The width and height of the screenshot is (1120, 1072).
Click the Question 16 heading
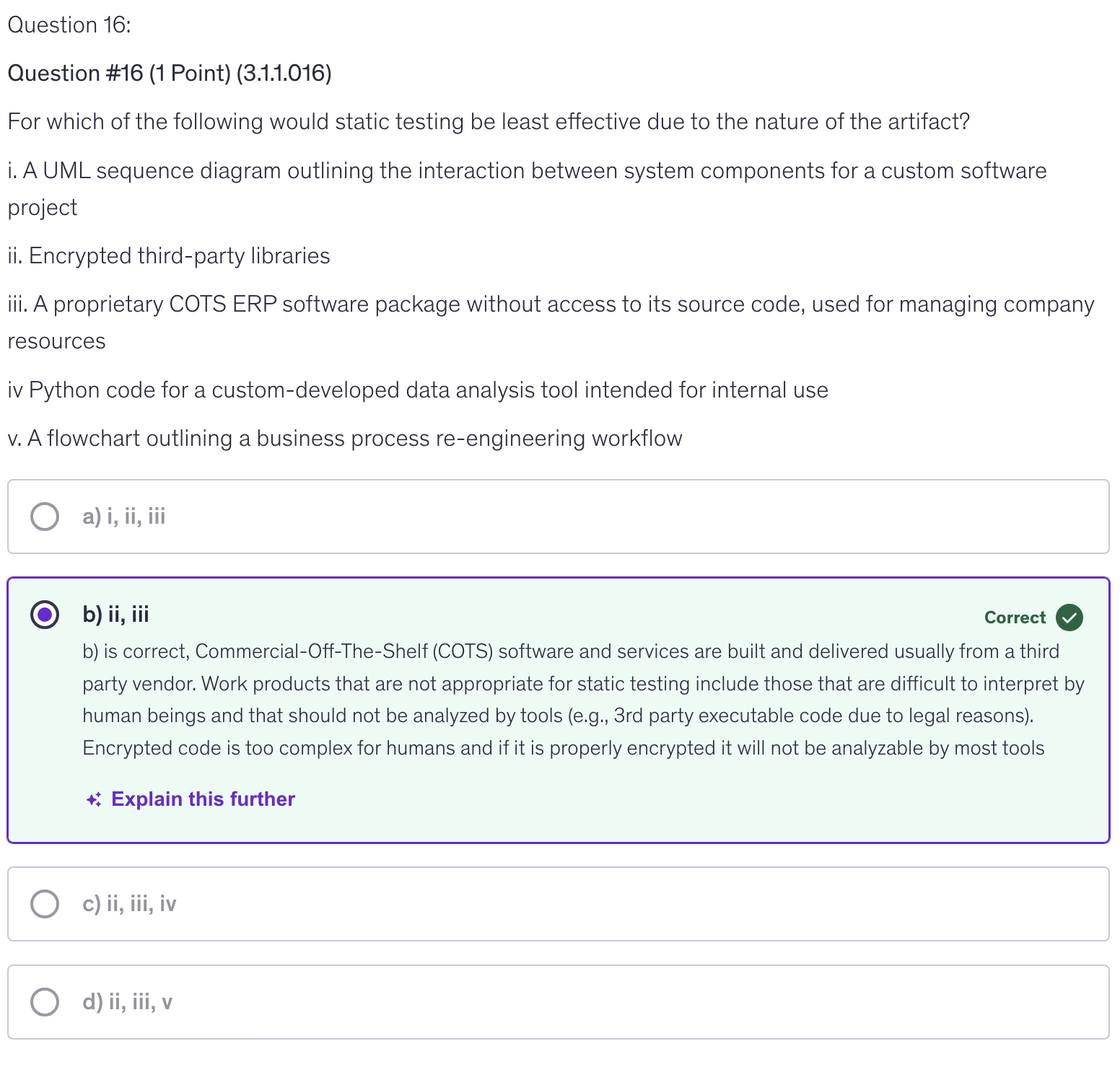(x=69, y=25)
